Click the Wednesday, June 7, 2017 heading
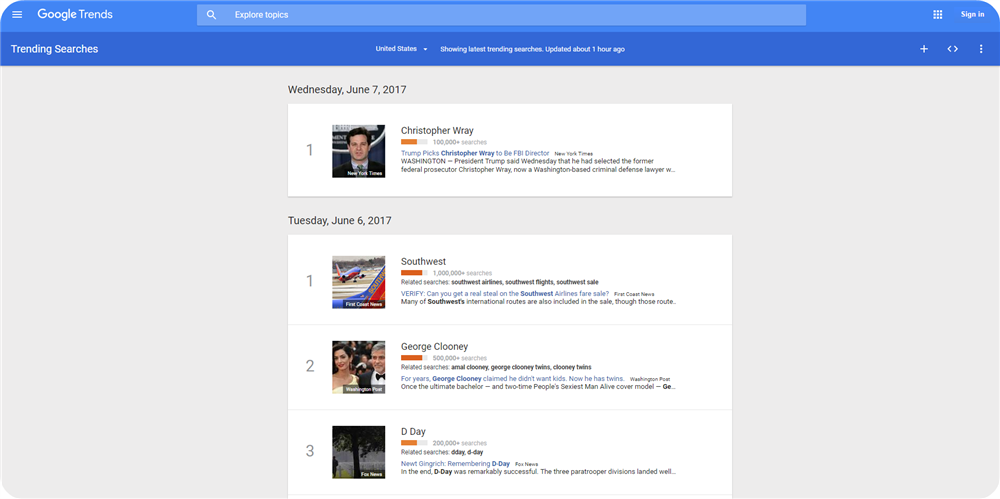The height and width of the screenshot is (499, 1000). pos(347,89)
